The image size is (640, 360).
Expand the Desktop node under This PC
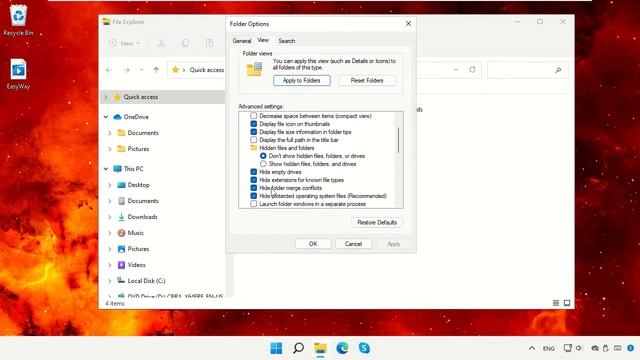coord(110,185)
